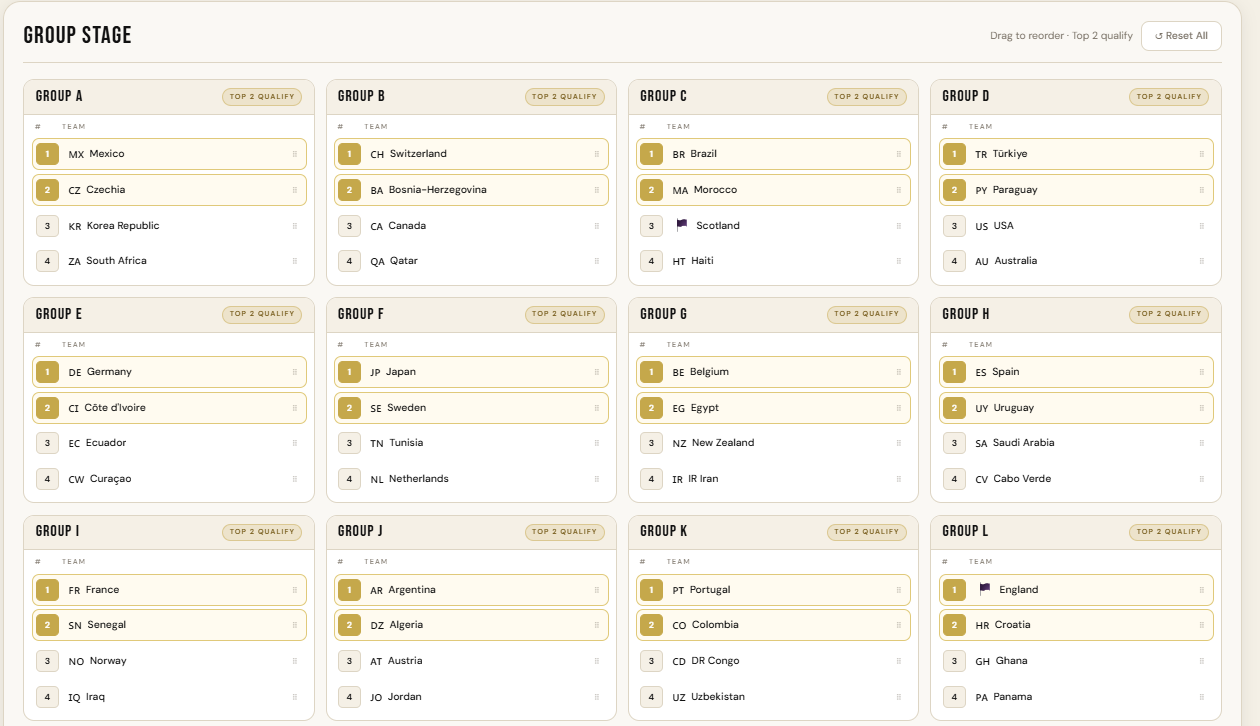Image resolution: width=1260 pixels, height=726 pixels.
Task: Click the drag handle for Korea Republic
Action: point(295,226)
